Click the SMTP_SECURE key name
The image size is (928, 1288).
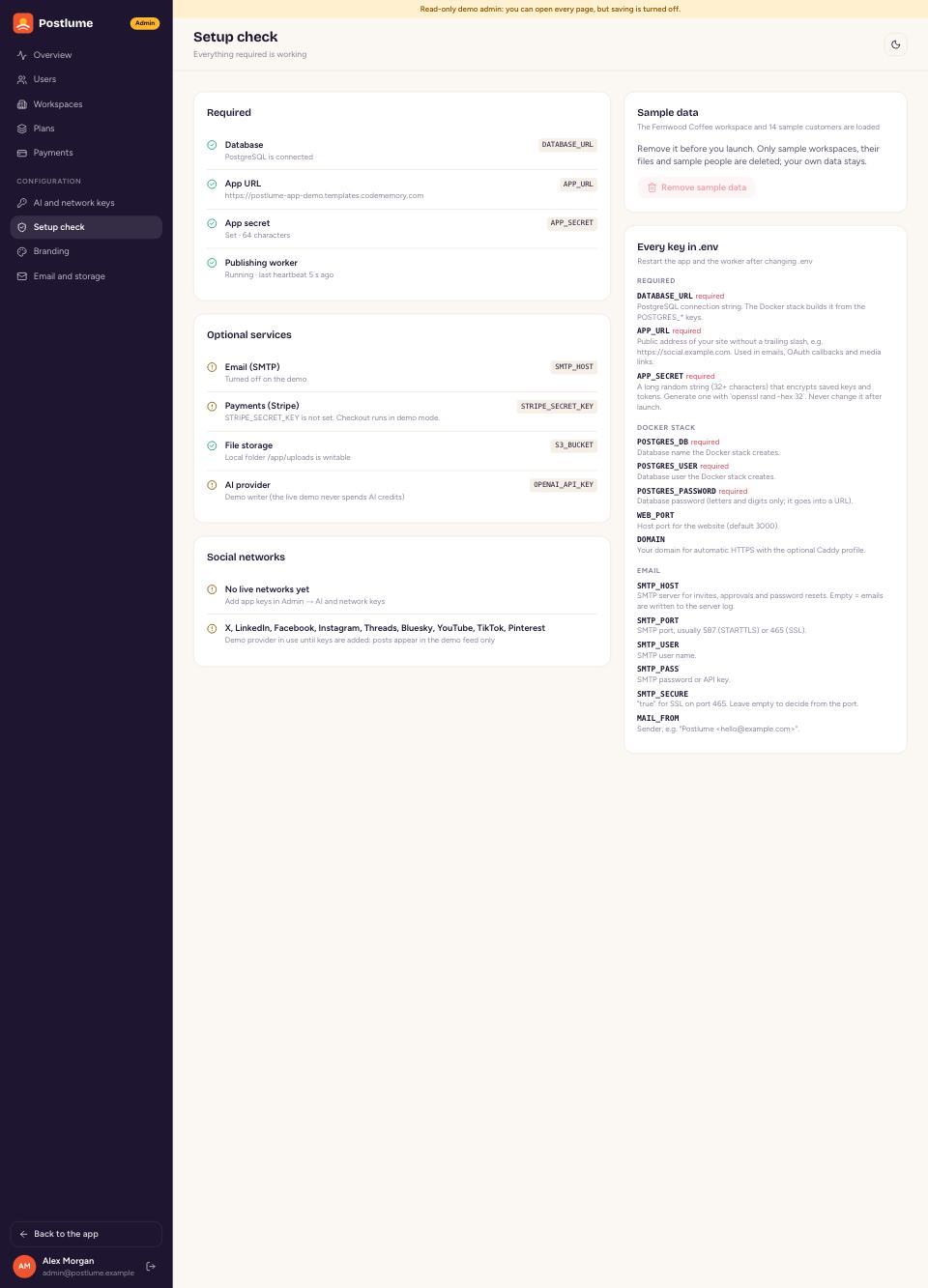[x=662, y=694]
